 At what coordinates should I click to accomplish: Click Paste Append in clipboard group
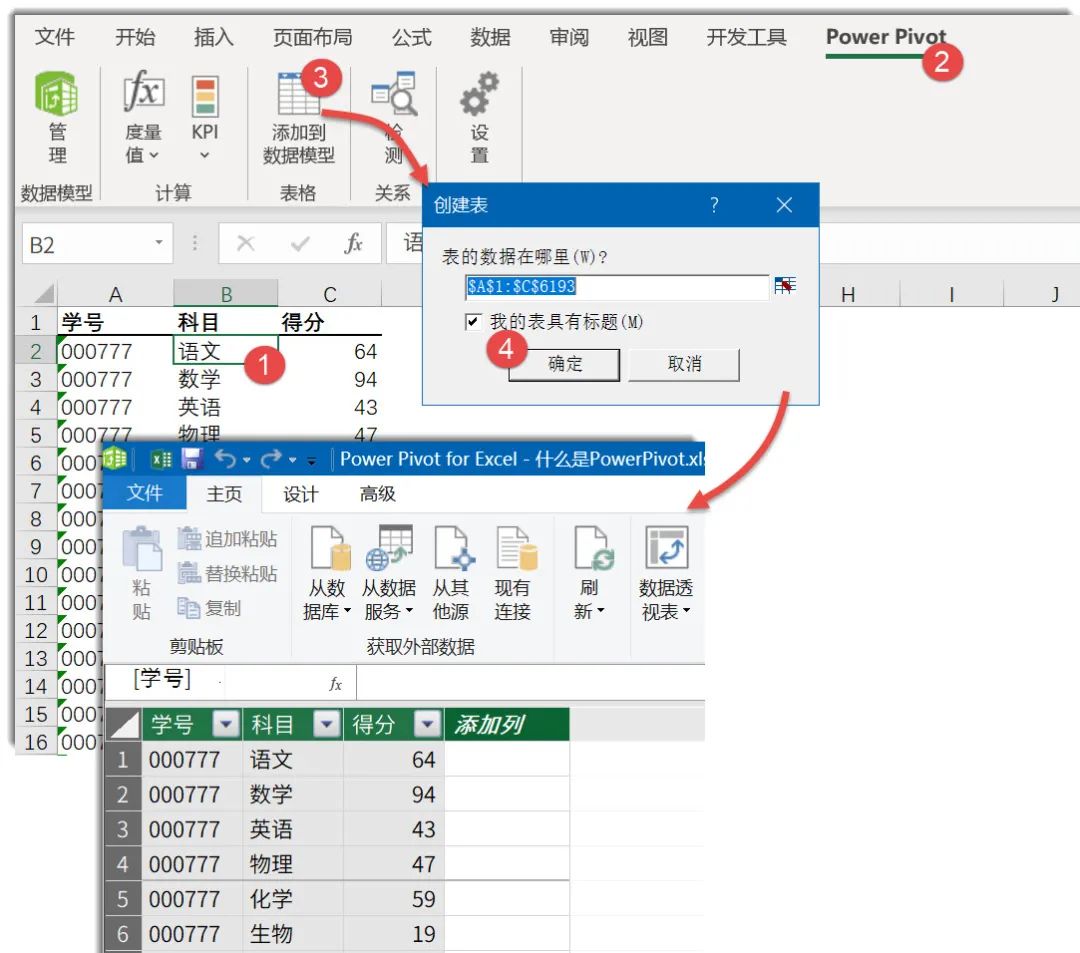pyautogui.click(x=227, y=538)
